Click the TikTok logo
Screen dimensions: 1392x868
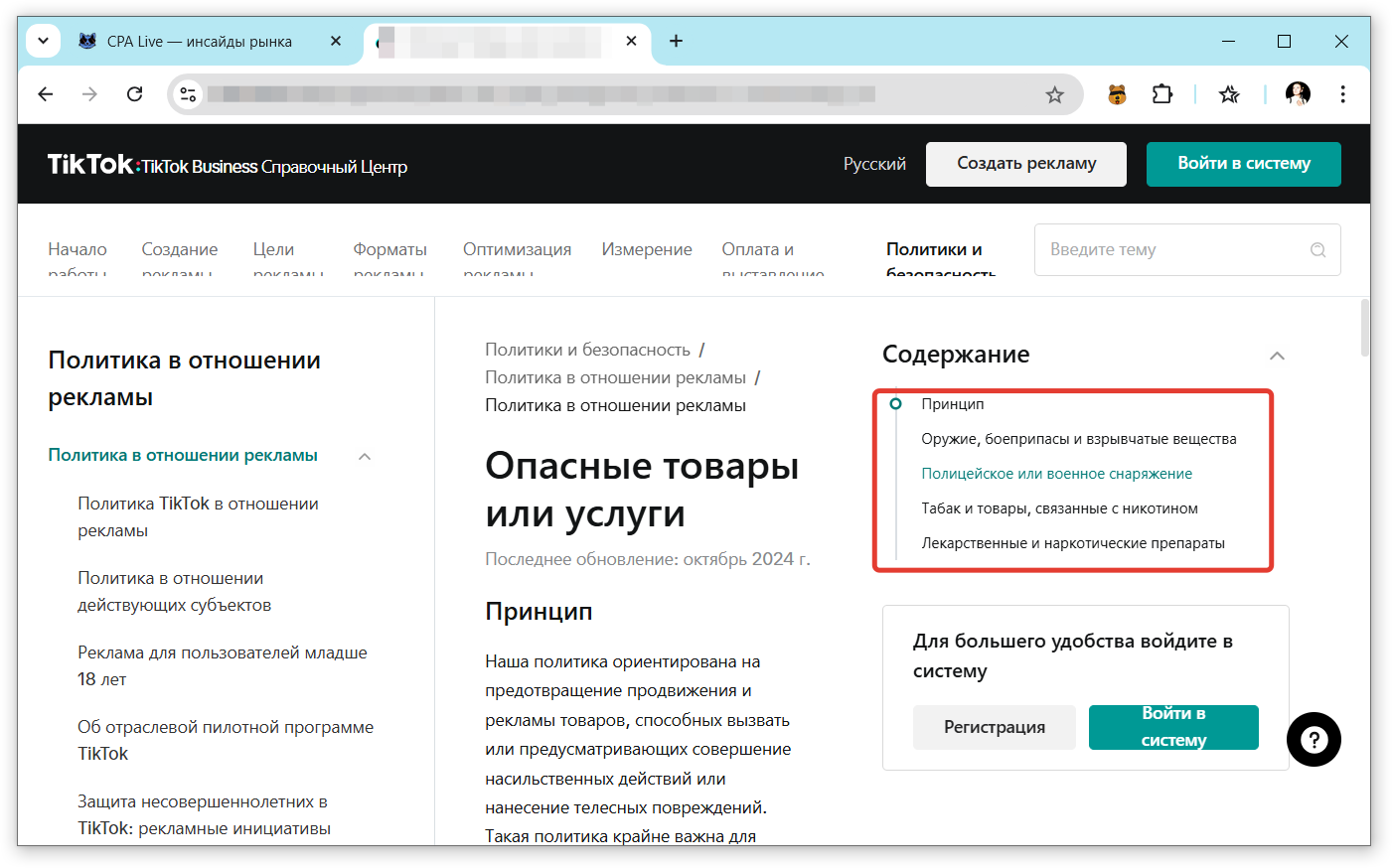click(90, 164)
